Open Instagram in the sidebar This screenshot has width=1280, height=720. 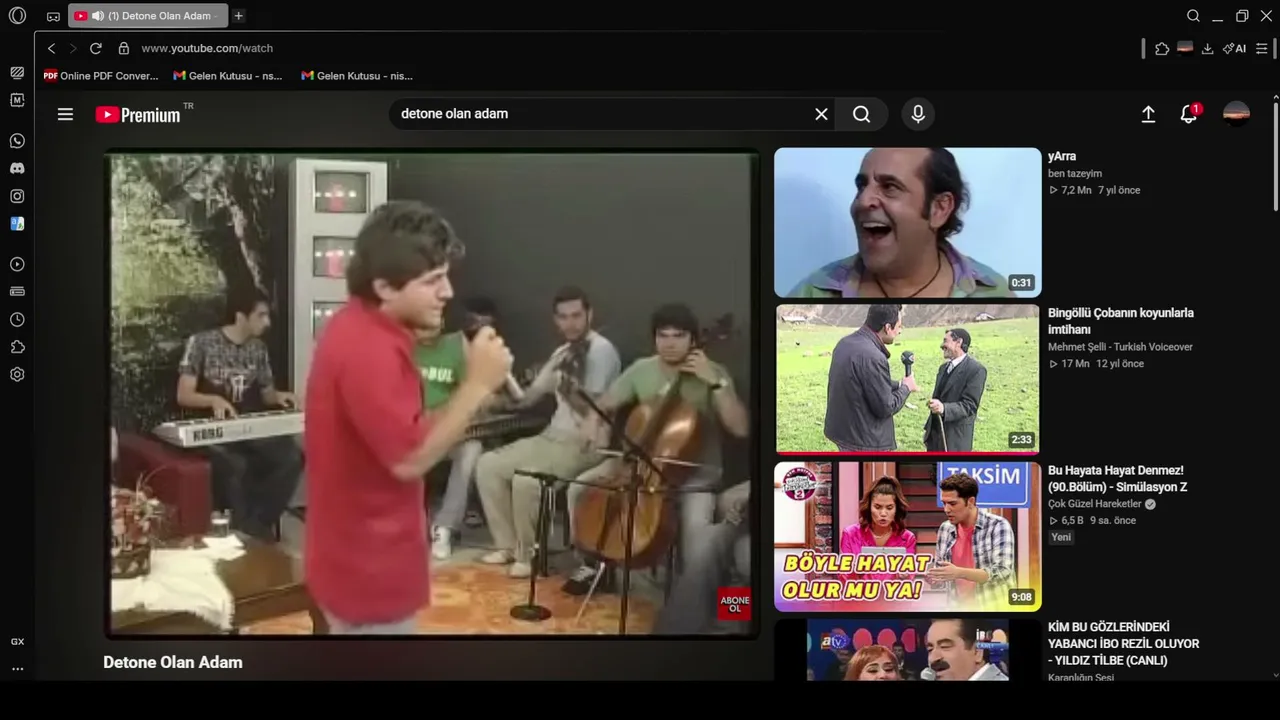pos(17,196)
